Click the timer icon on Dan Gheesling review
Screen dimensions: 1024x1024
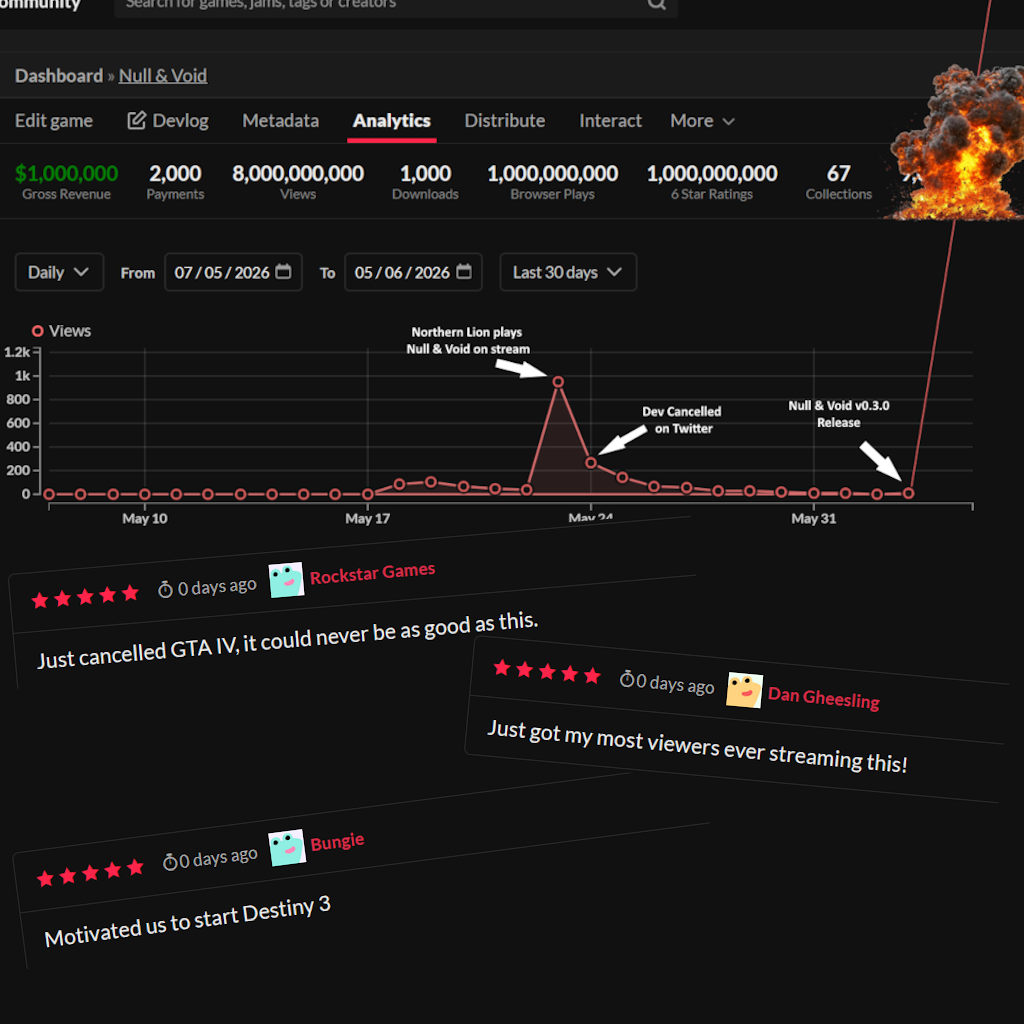627,679
